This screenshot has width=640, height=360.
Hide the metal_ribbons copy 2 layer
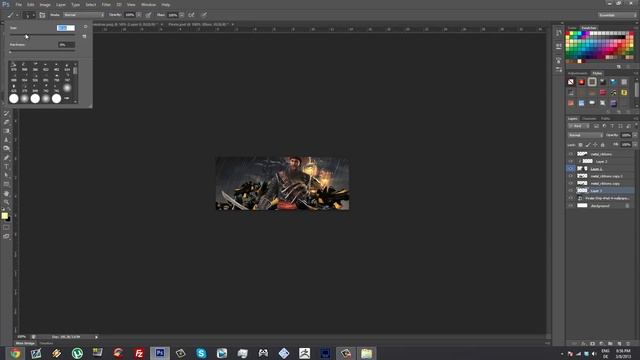tap(571, 176)
